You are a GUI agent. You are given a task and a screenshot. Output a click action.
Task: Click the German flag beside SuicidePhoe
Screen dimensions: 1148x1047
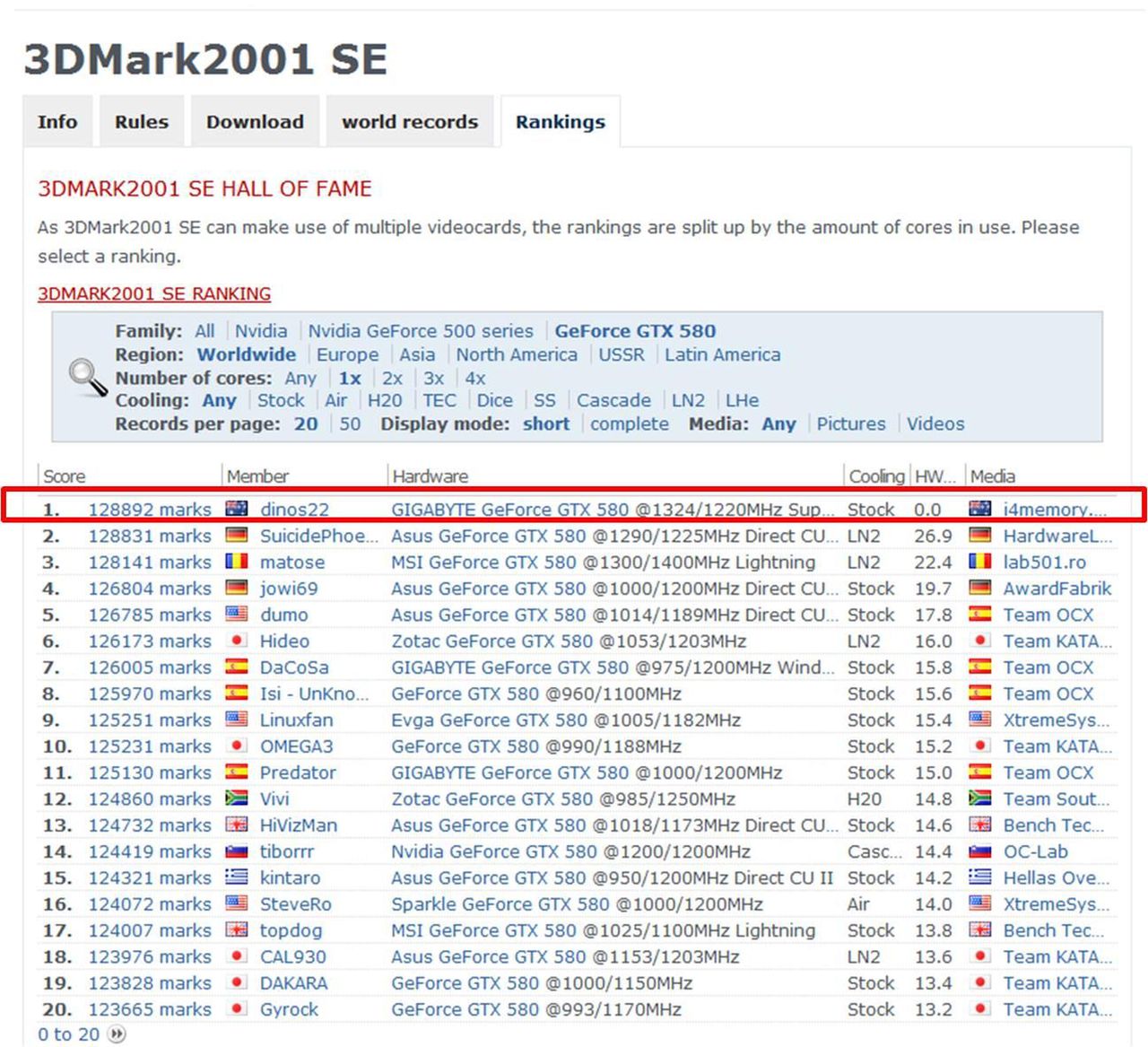pos(237,536)
